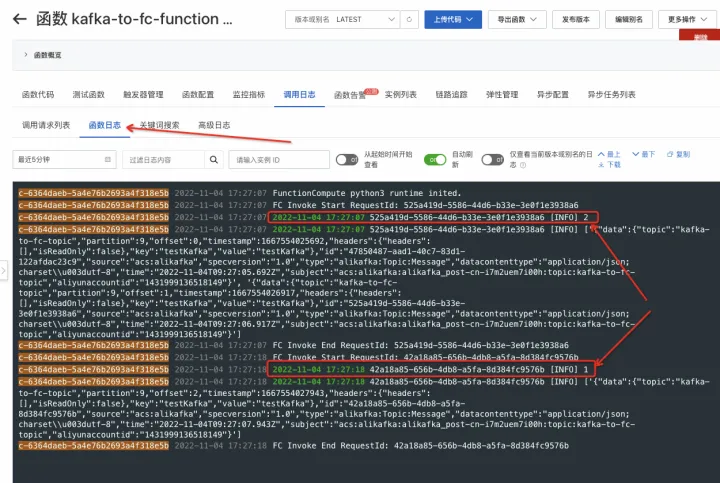Download logs with the 下载 link
Screen dimensions: 720x483
(x=609, y=165)
